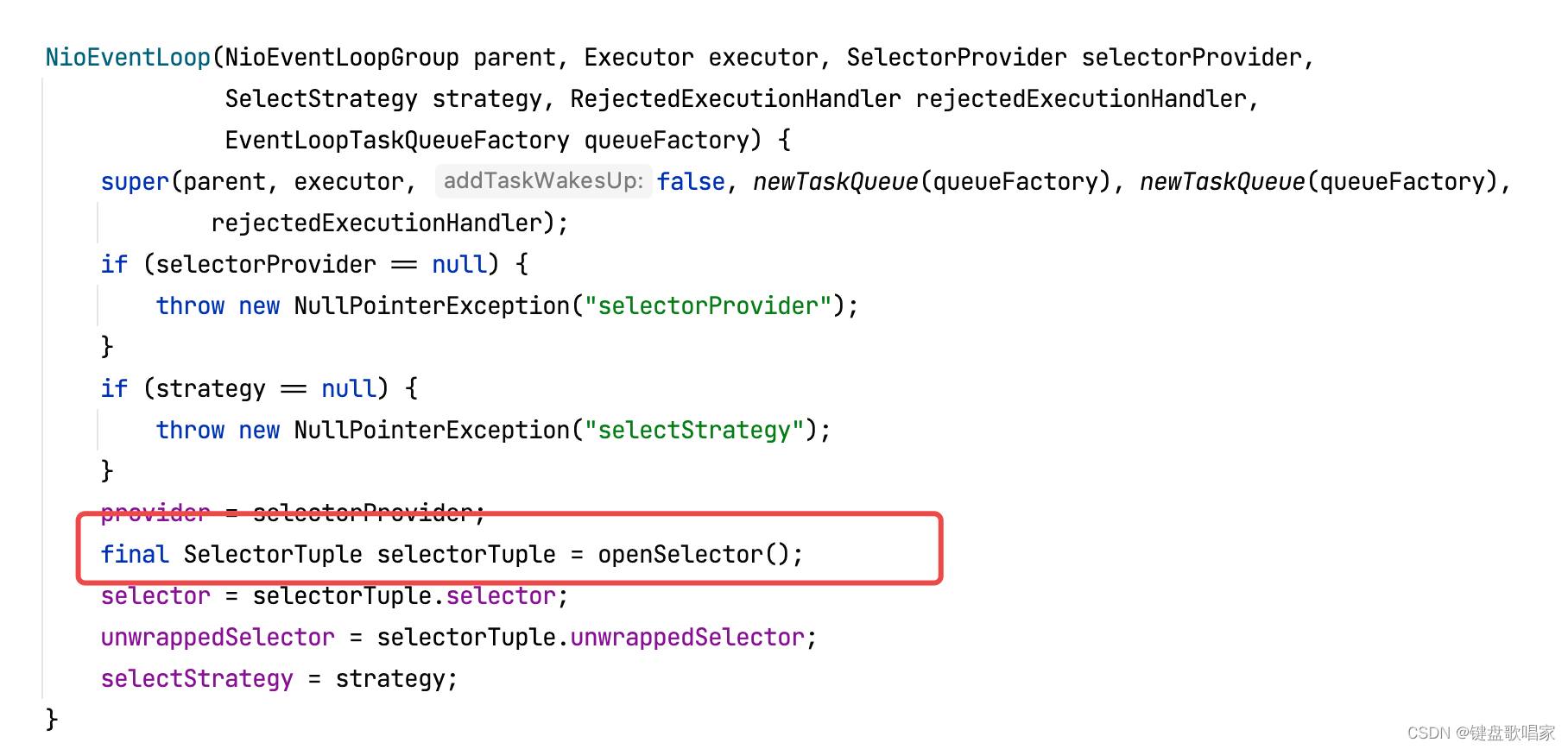Image resolution: width=1568 pixels, height=749 pixels.
Task: Click the unwrappedSelector field being assigned
Action: click(x=218, y=638)
